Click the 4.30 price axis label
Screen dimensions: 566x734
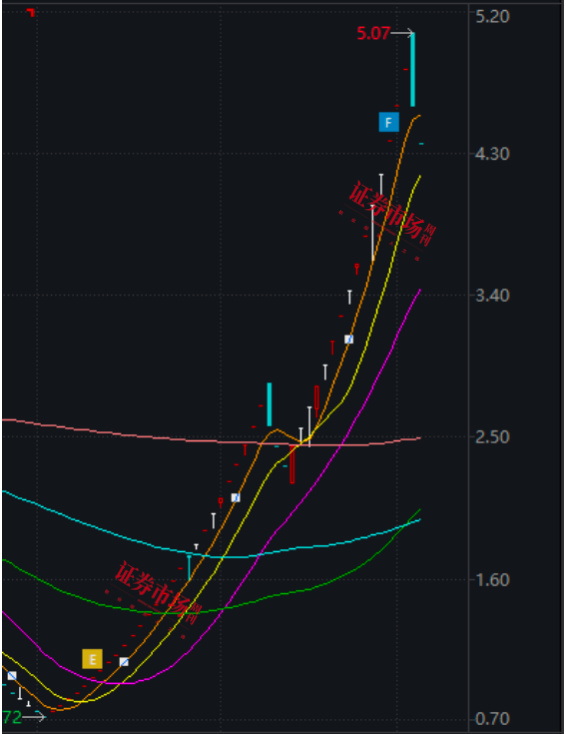[x=492, y=154]
